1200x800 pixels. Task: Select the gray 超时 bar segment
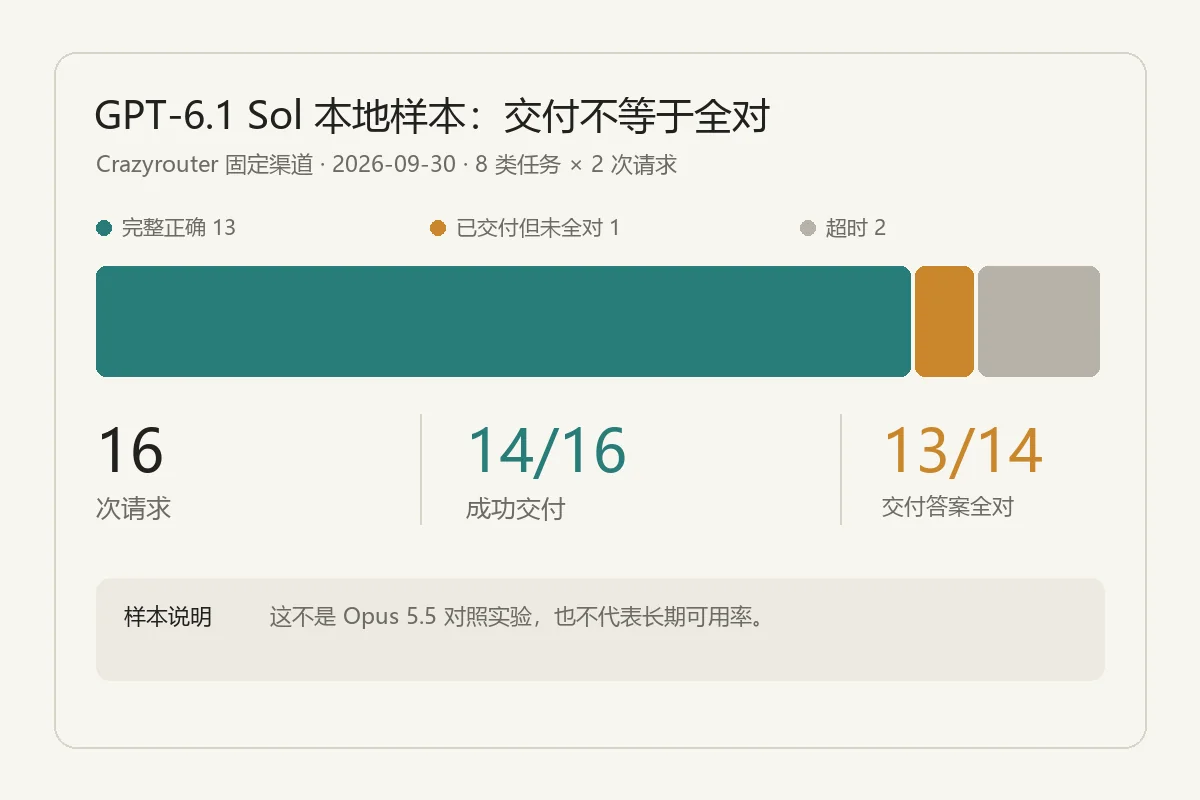point(1039,321)
